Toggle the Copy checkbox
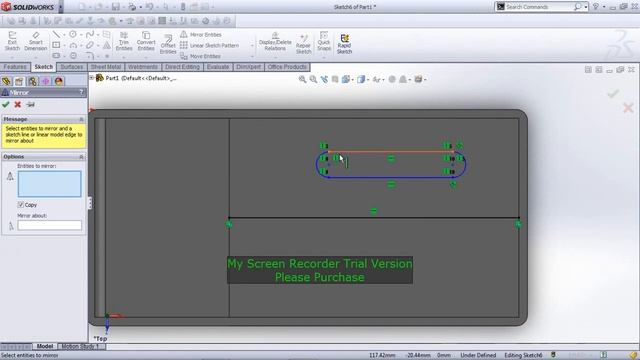 tap(20, 204)
